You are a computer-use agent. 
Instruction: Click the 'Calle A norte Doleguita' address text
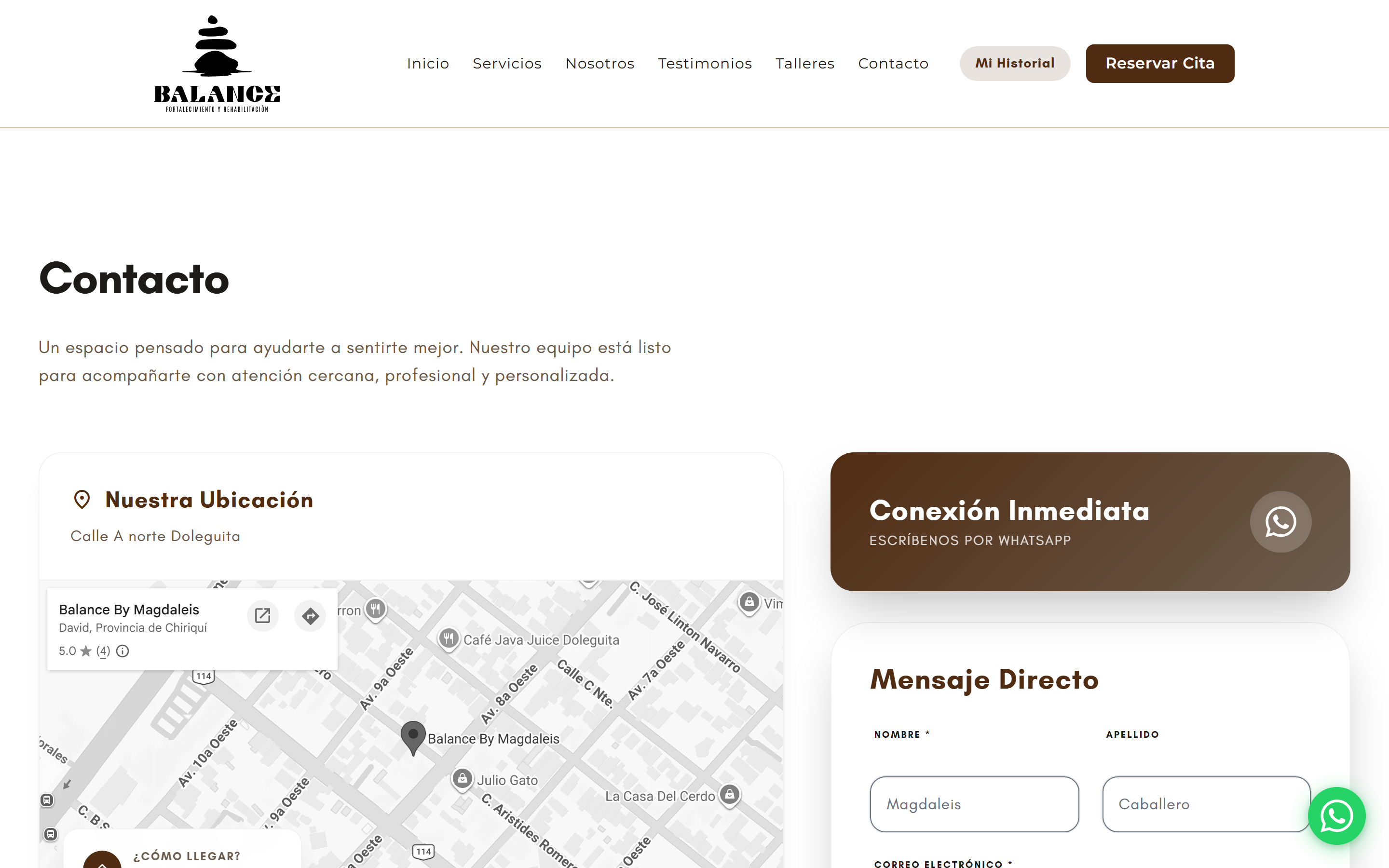(x=155, y=536)
